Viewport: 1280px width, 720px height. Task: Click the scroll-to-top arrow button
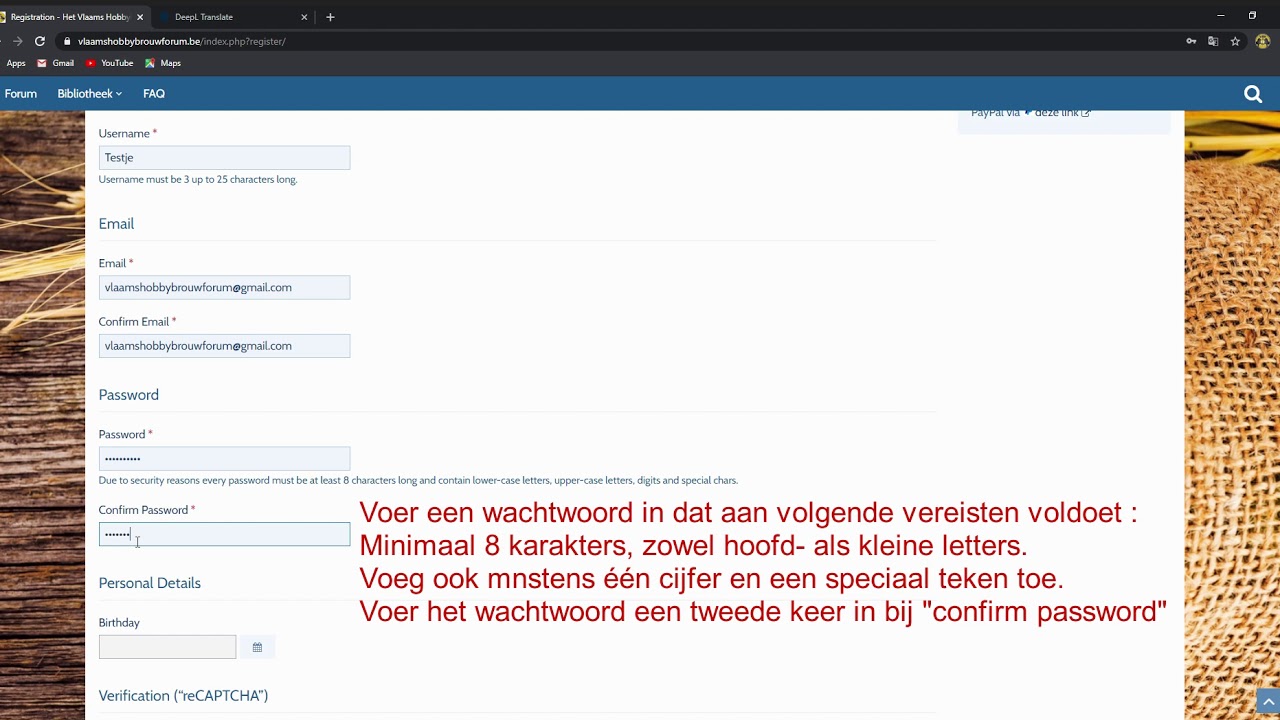point(1269,703)
